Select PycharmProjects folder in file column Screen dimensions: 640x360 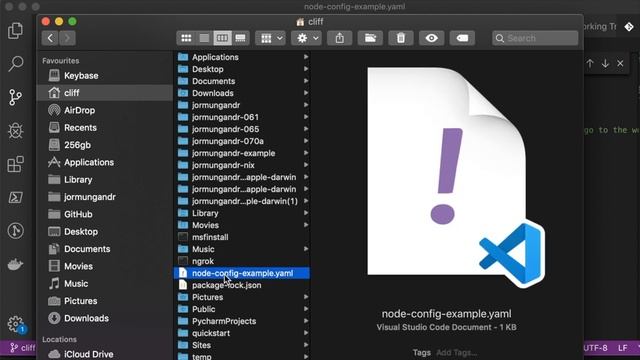point(242,321)
